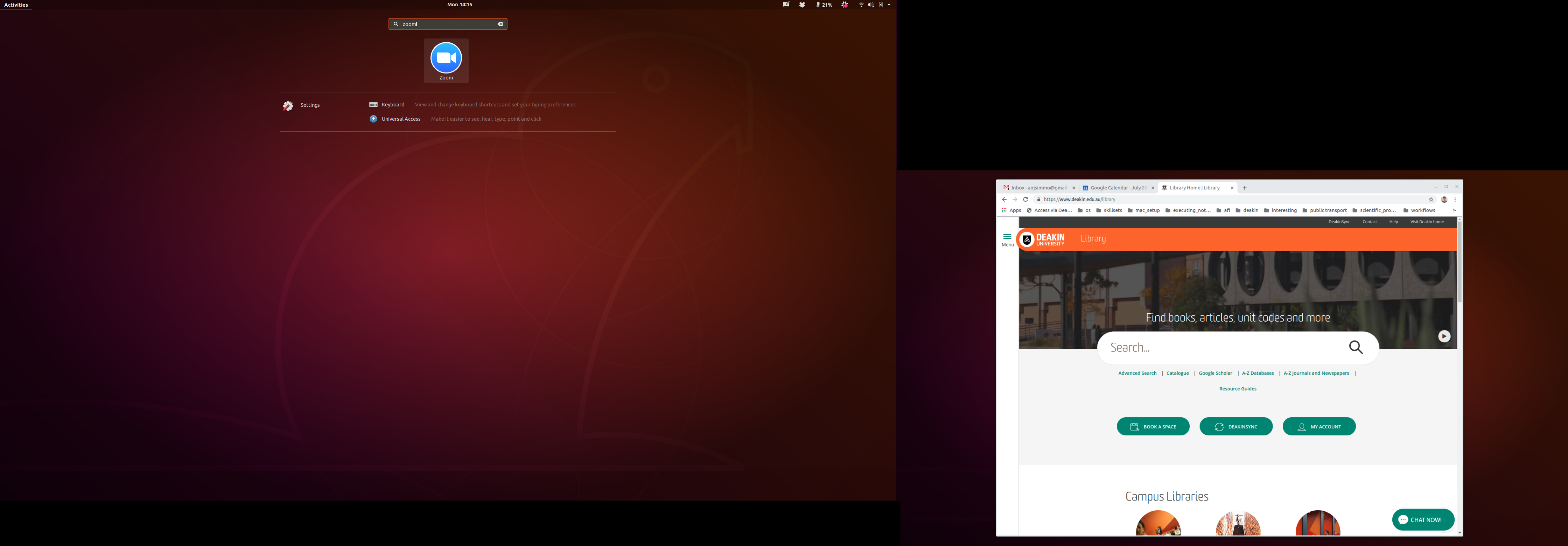Image resolution: width=1568 pixels, height=546 pixels.
Task: Open the Deakin hamburger Menu
Action: click(1007, 239)
